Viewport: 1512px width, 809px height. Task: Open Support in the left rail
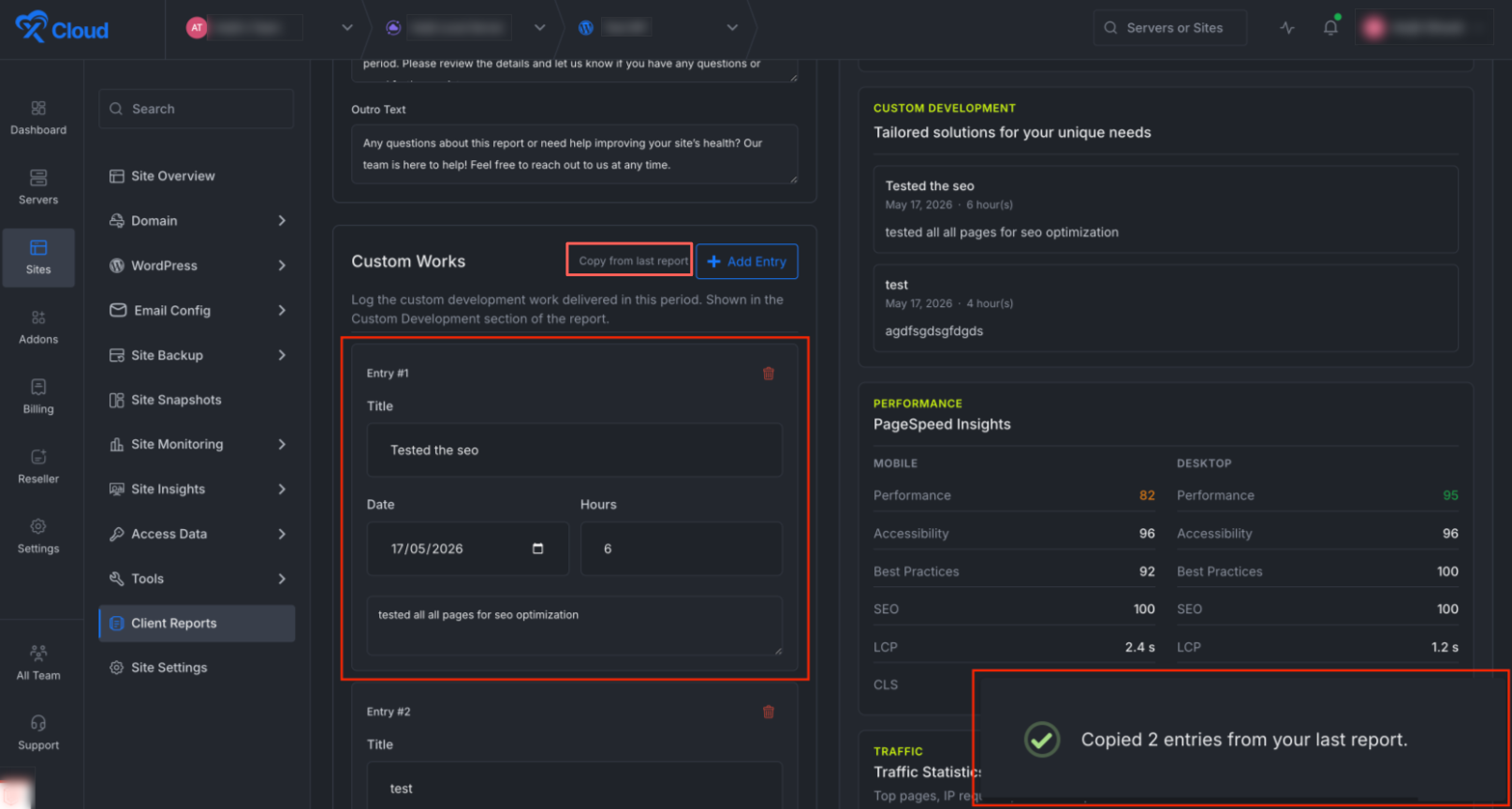(x=38, y=733)
